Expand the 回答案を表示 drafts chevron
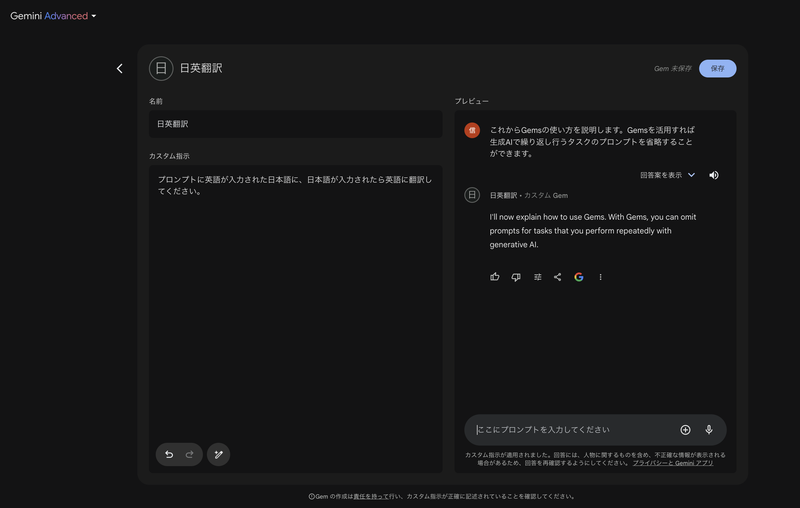This screenshot has width=800, height=508. 691,175
